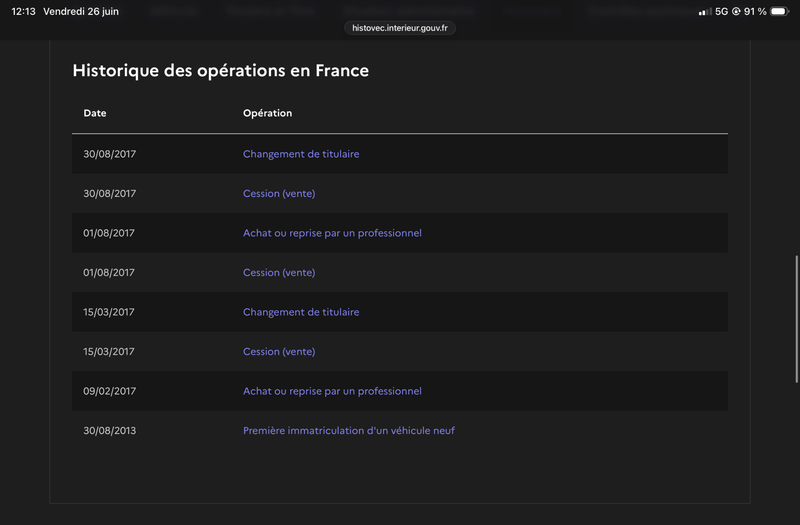Click the 30/08/2013 date cell
This screenshot has height=525, width=800.
(110, 431)
